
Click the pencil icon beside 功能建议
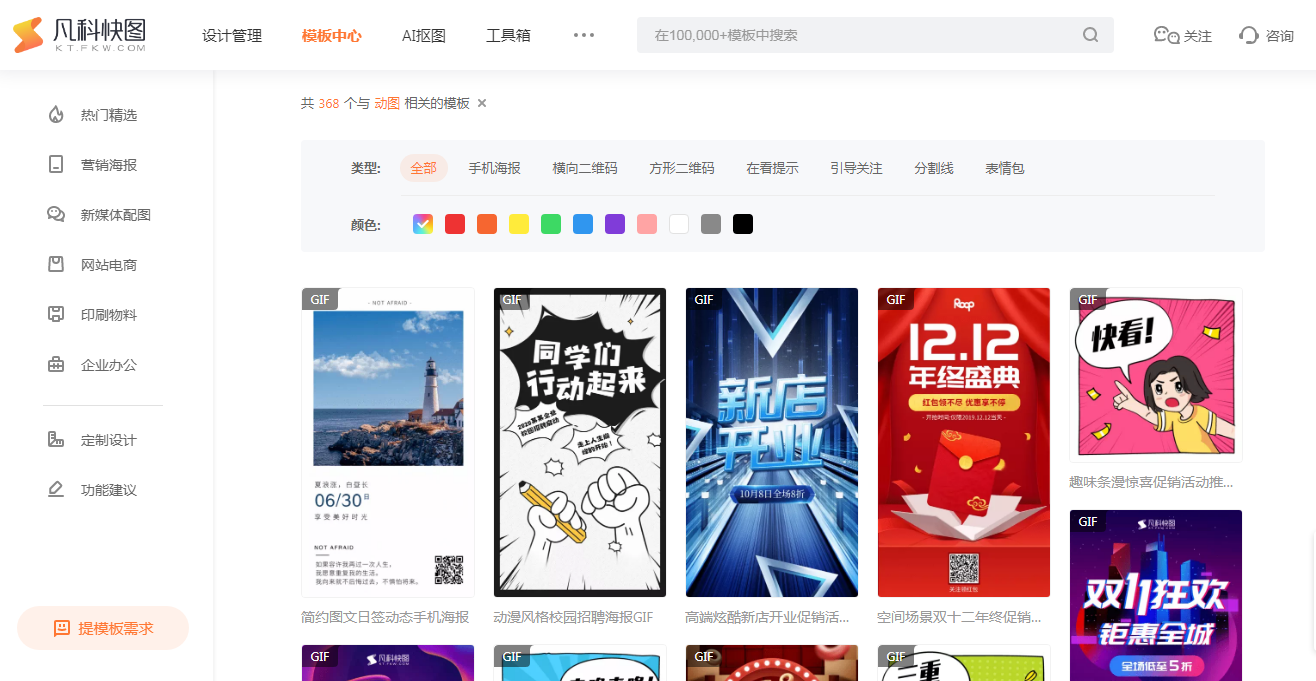tap(56, 490)
